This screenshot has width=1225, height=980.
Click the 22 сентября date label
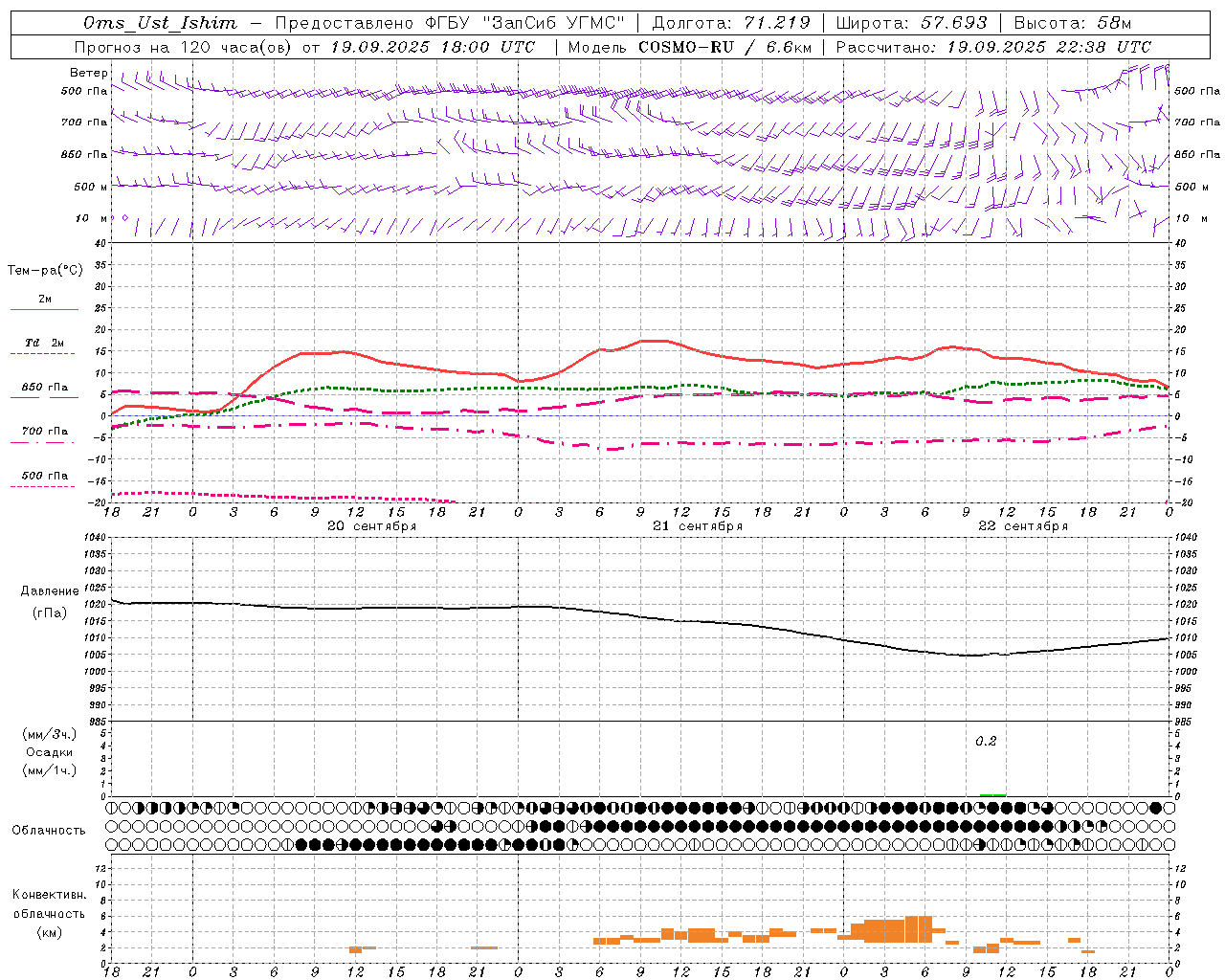point(1023,526)
